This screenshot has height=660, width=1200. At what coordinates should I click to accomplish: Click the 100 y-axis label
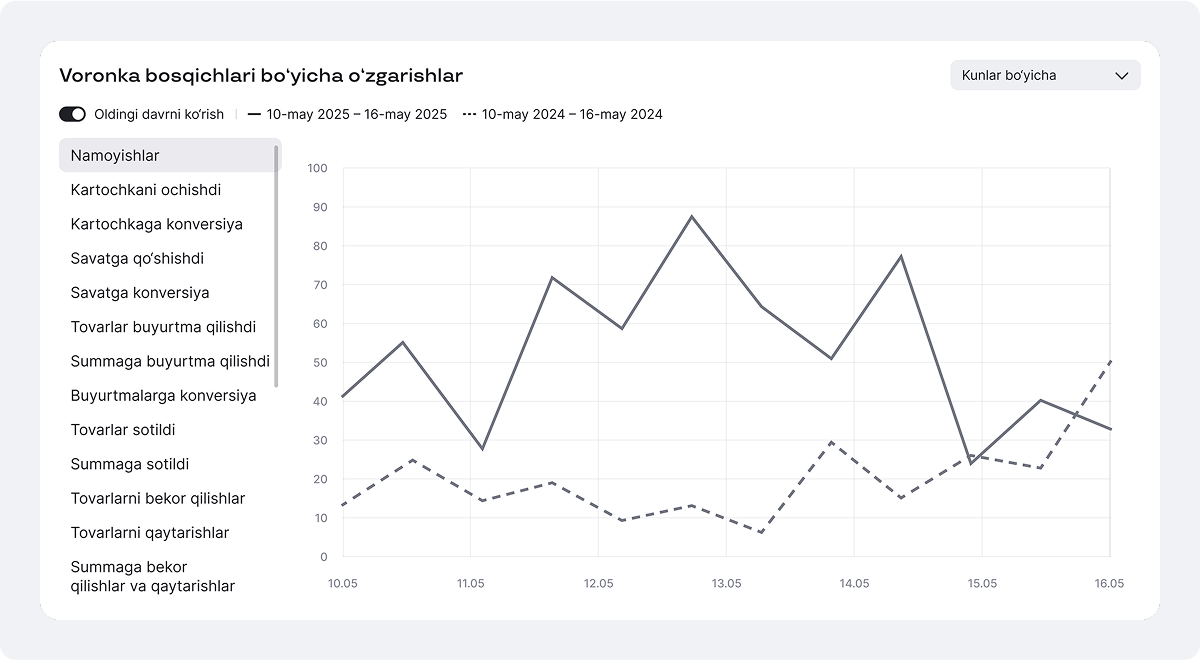tap(318, 168)
